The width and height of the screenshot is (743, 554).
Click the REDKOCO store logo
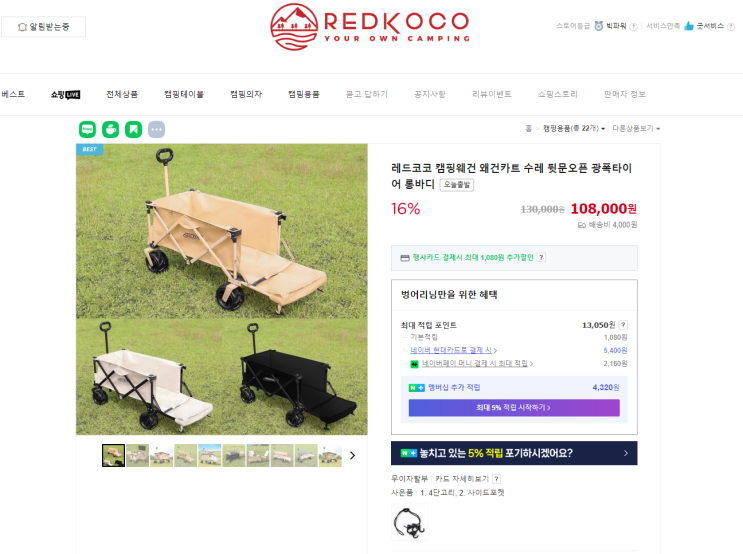(370, 27)
